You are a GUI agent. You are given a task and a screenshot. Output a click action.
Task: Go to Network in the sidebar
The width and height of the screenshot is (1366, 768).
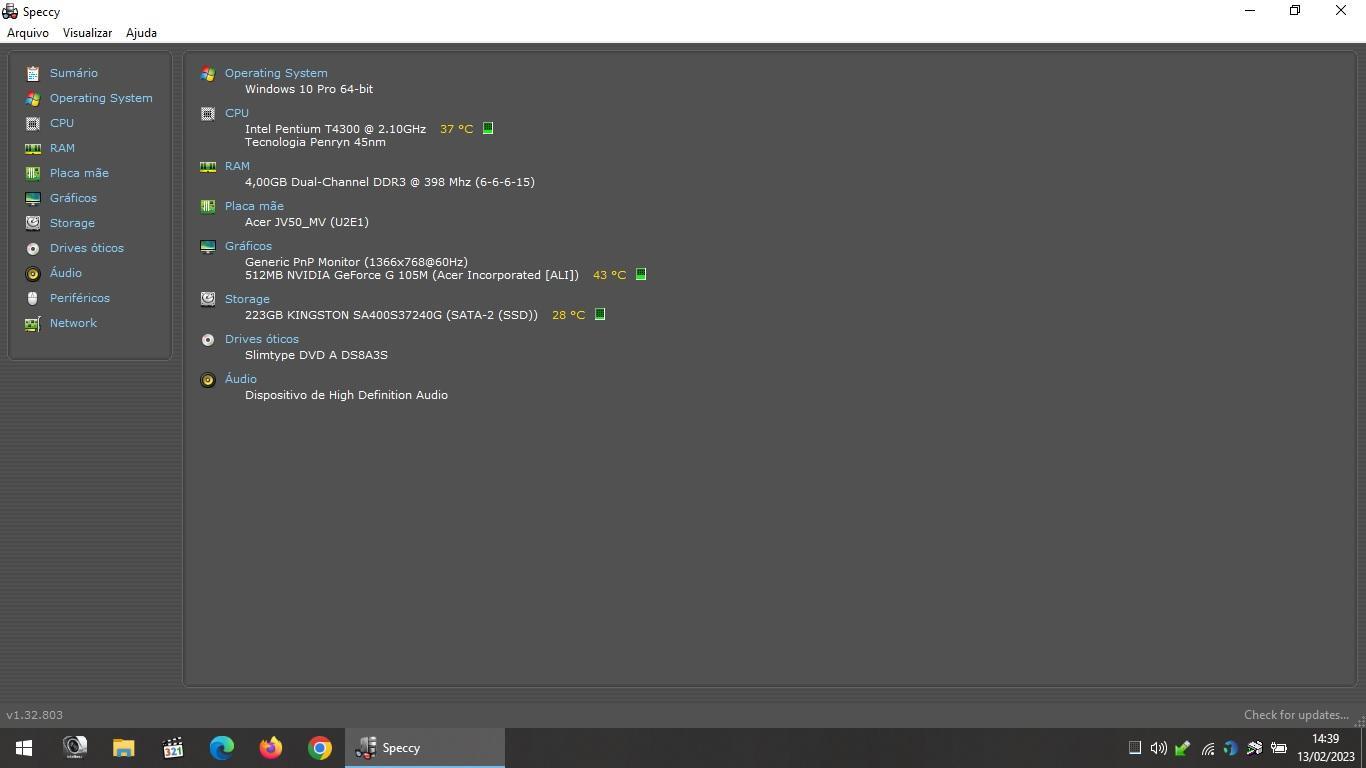click(73, 323)
